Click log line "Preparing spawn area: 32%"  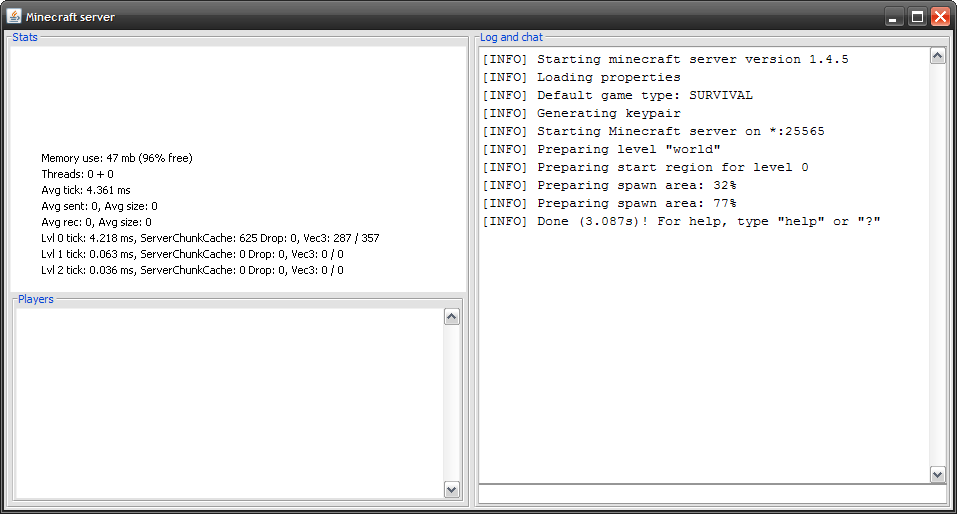(x=610, y=186)
